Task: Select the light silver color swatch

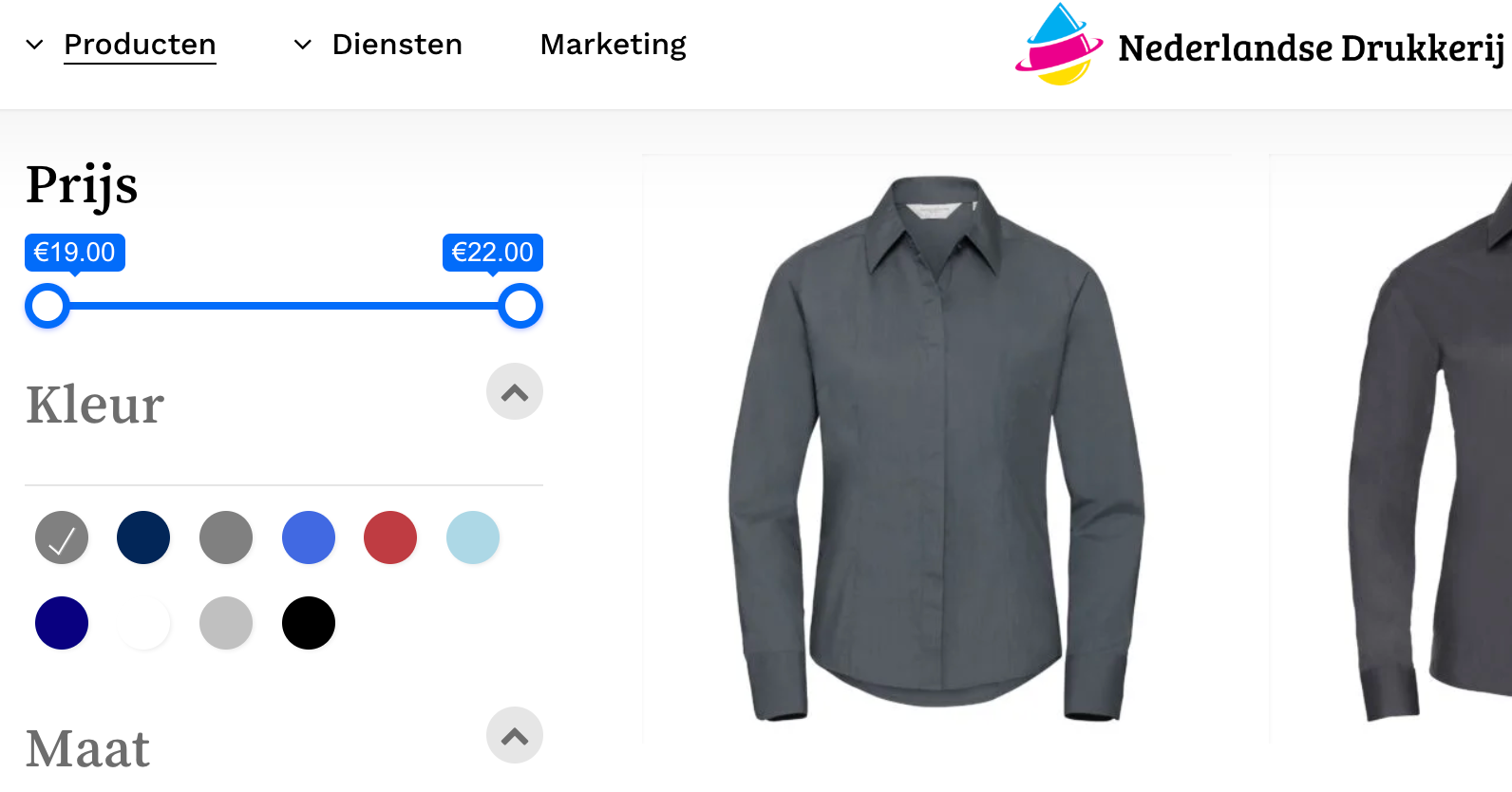Action: click(226, 623)
